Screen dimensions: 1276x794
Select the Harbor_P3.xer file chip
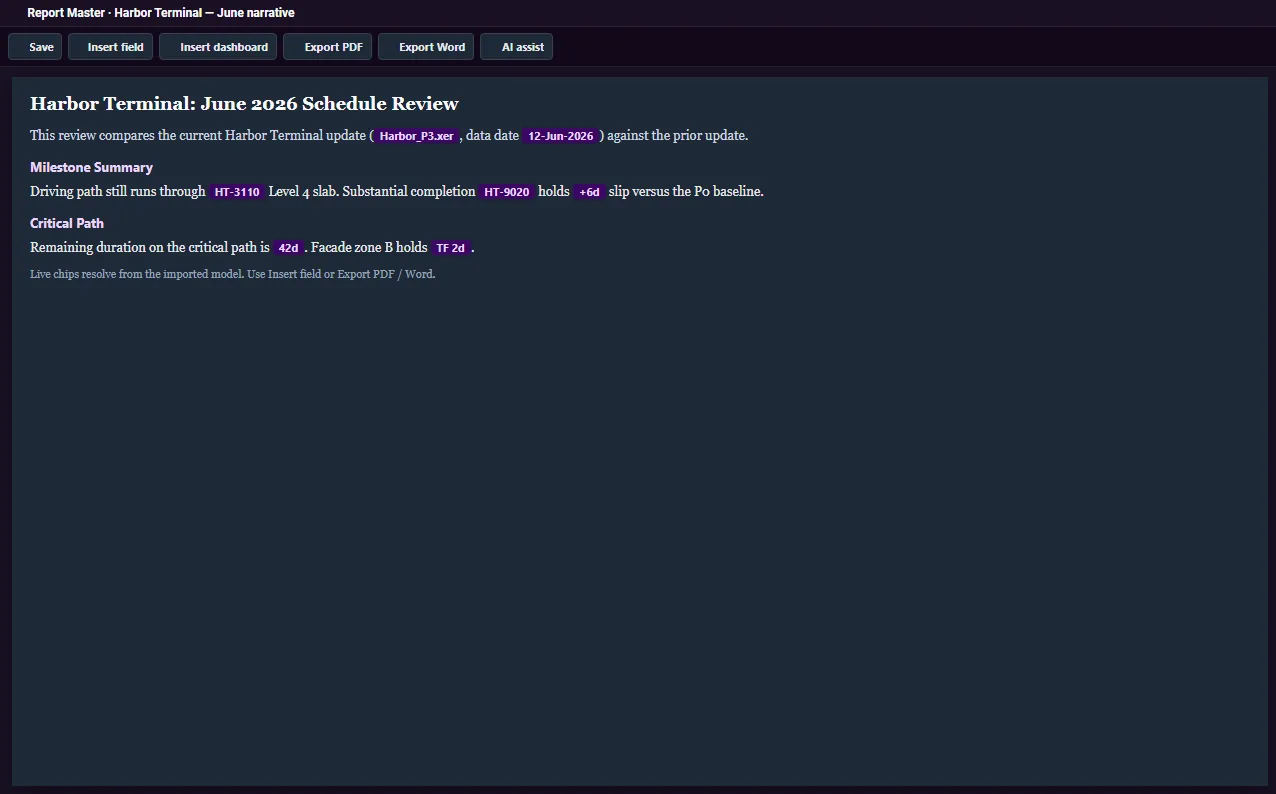point(416,136)
